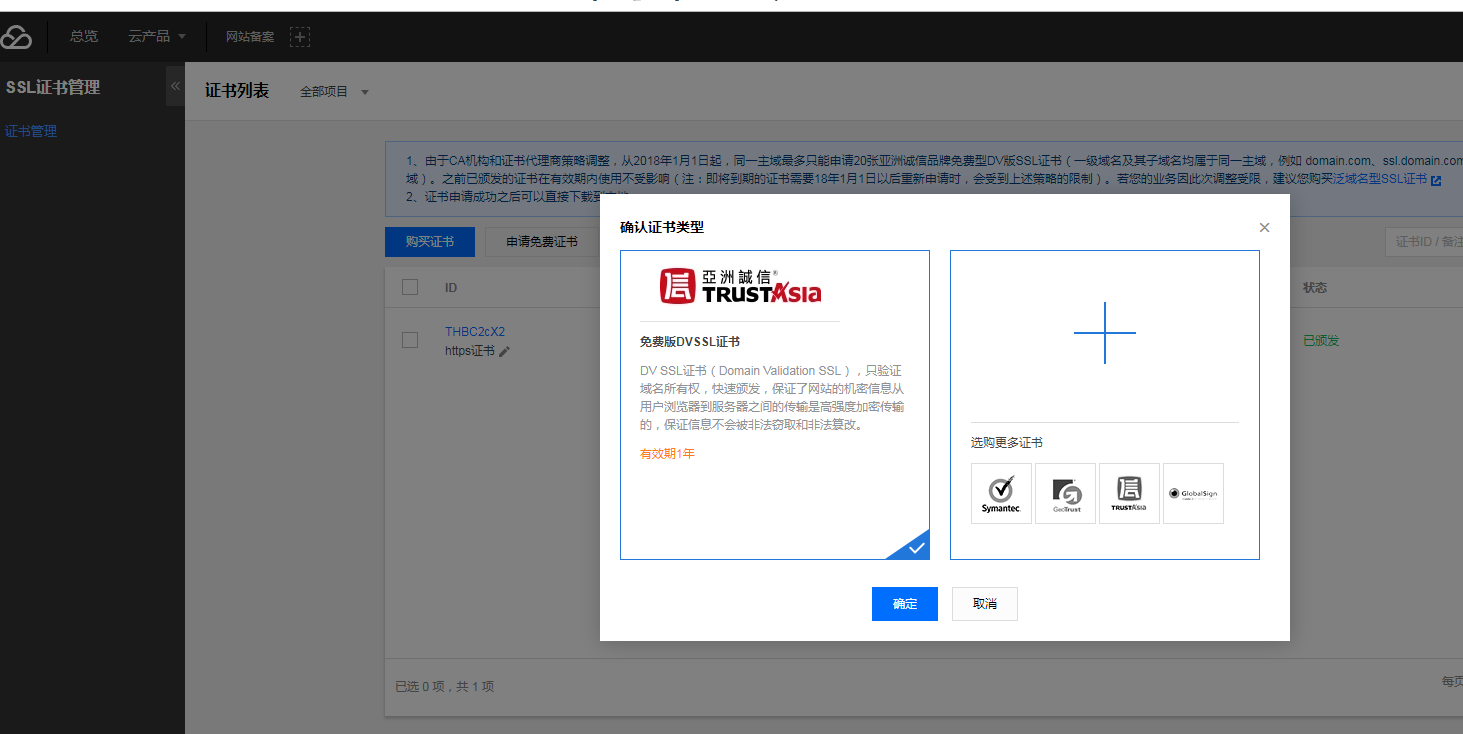Open the certificate ID link THBC2cX2
Screen dimensions: 1463x734
click(475, 332)
